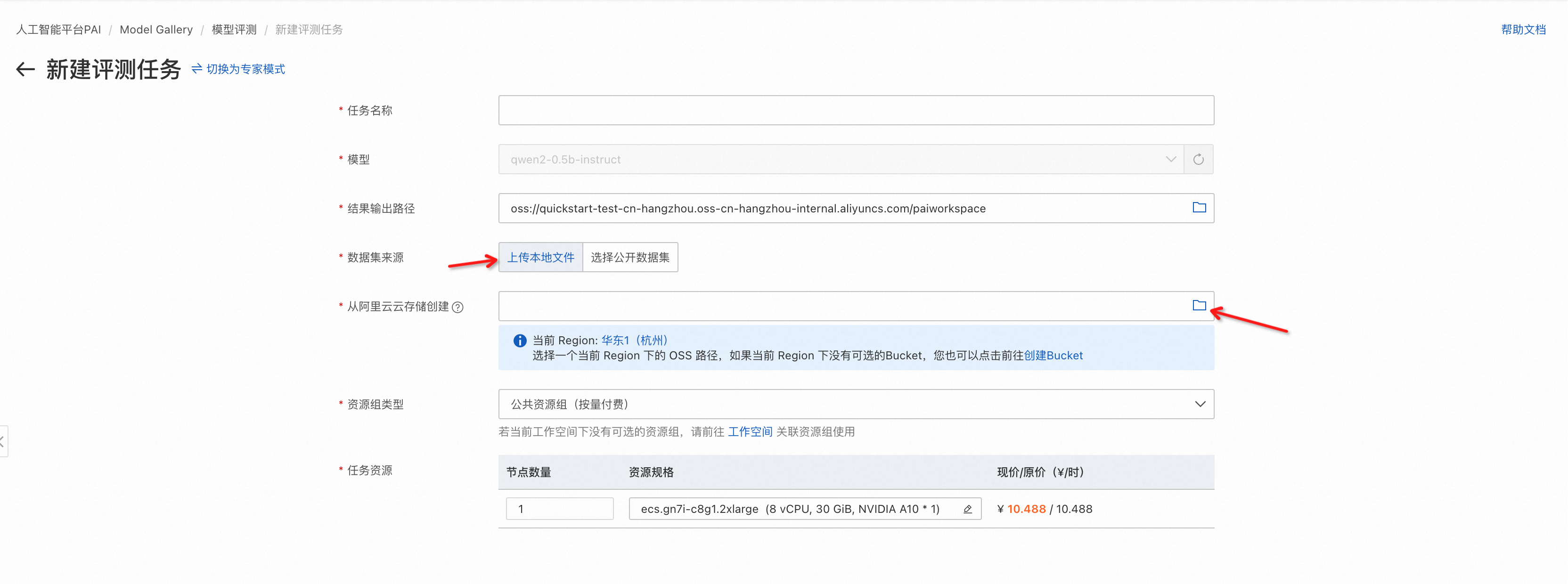Open folder browser for 从阿里云云存储创建
Screen dimensions: 1568x584
(1199, 306)
